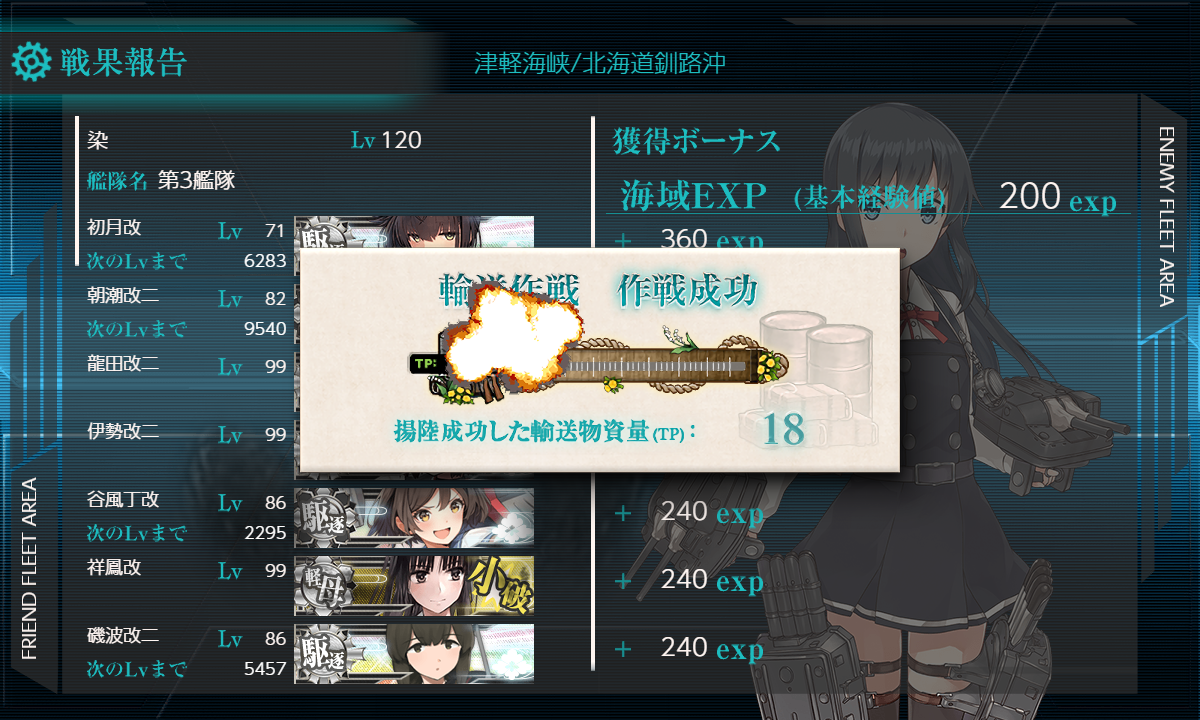Click the 海域EXP 200 exp row

point(868,196)
